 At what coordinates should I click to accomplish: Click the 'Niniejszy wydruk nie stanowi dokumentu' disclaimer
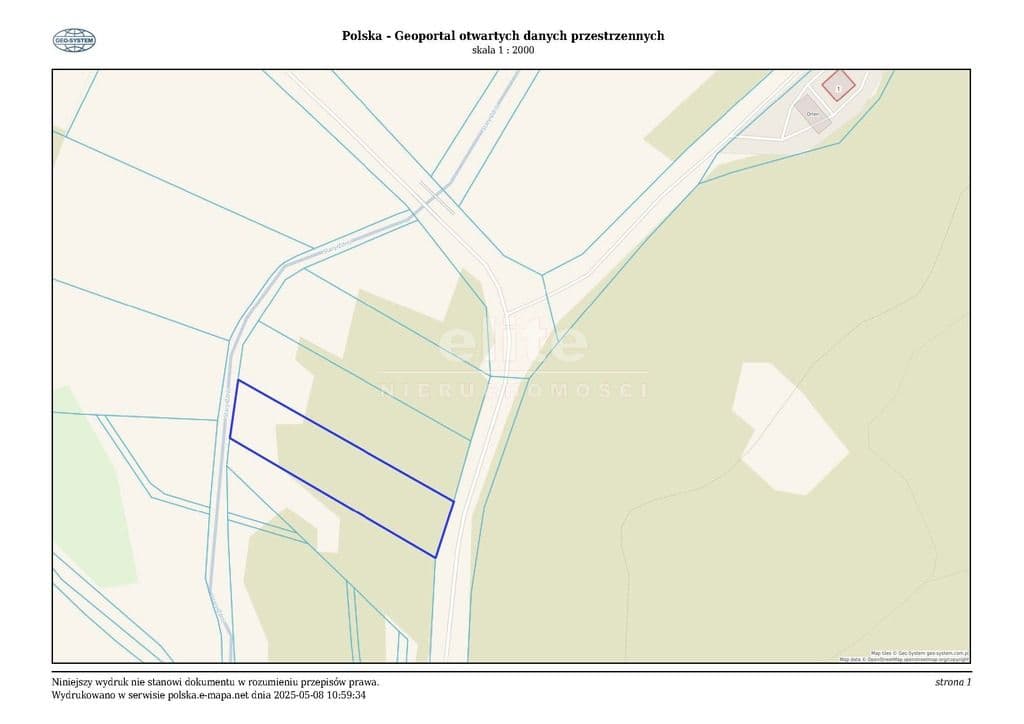pos(215,682)
